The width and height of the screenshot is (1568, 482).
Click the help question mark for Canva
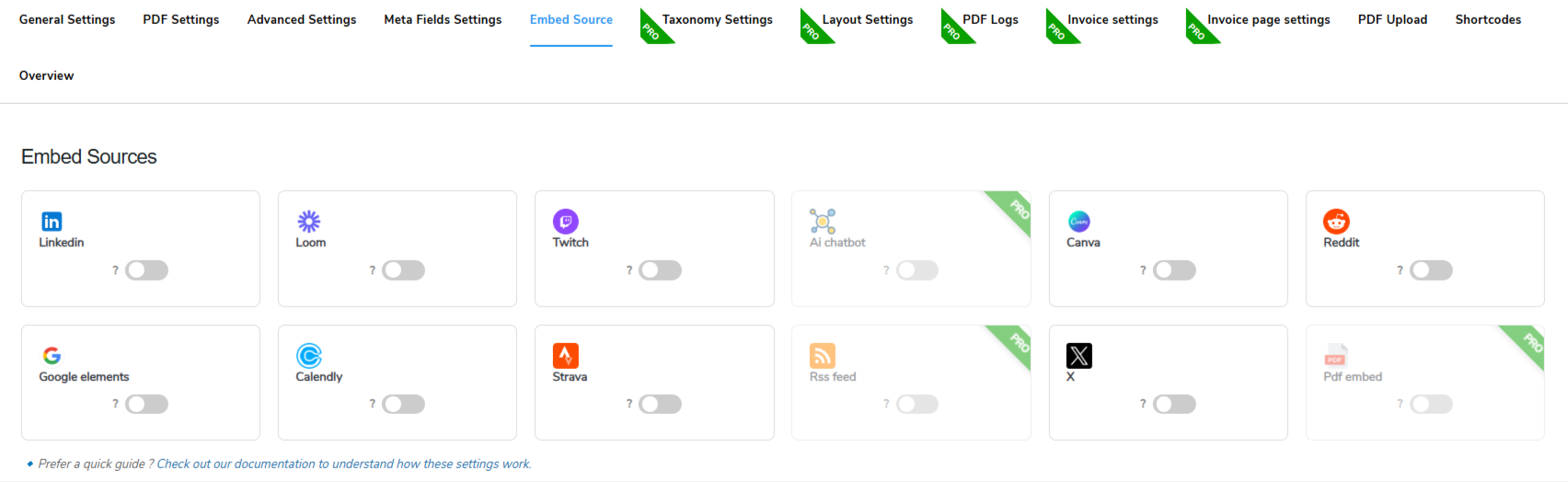[x=1143, y=270]
